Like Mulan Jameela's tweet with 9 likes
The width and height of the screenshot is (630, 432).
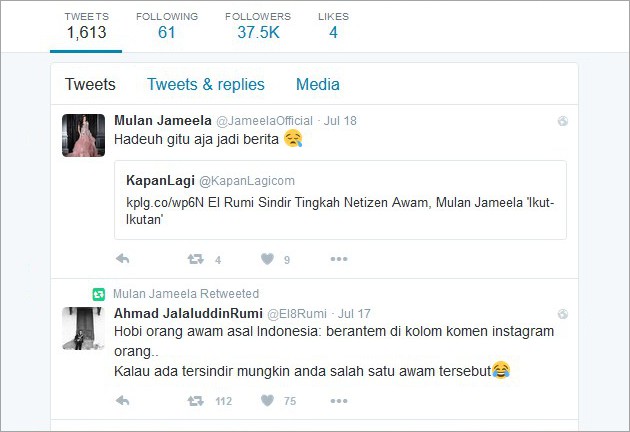(267, 259)
